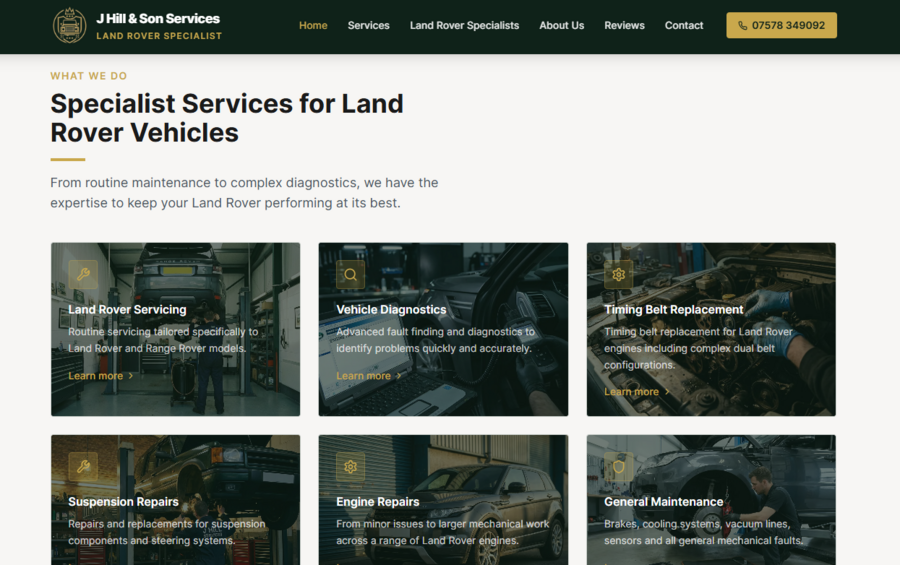The height and width of the screenshot is (565, 900).
Task: Open the About Us nav item
Action: (x=561, y=26)
